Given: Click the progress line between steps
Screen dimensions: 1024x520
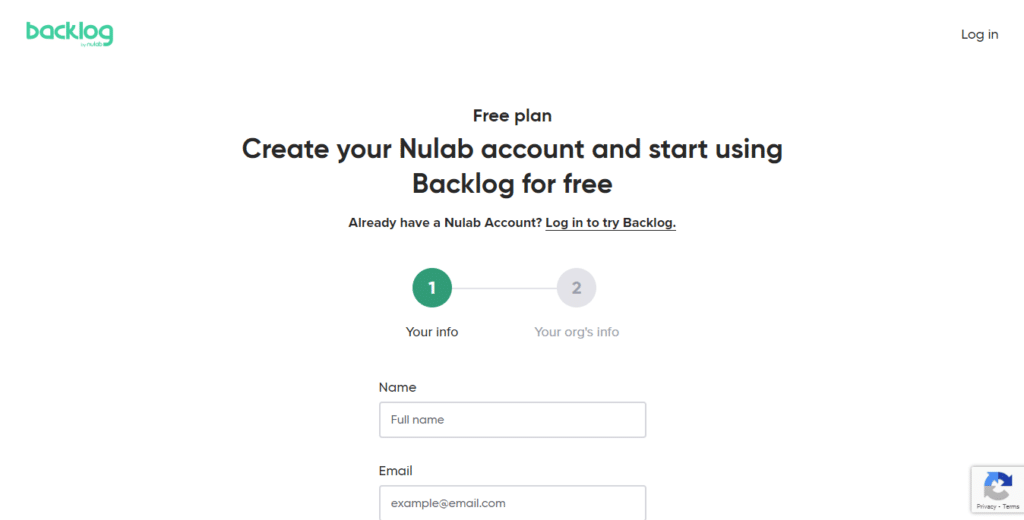Looking at the screenshot, I should click(x=504, y=288).
